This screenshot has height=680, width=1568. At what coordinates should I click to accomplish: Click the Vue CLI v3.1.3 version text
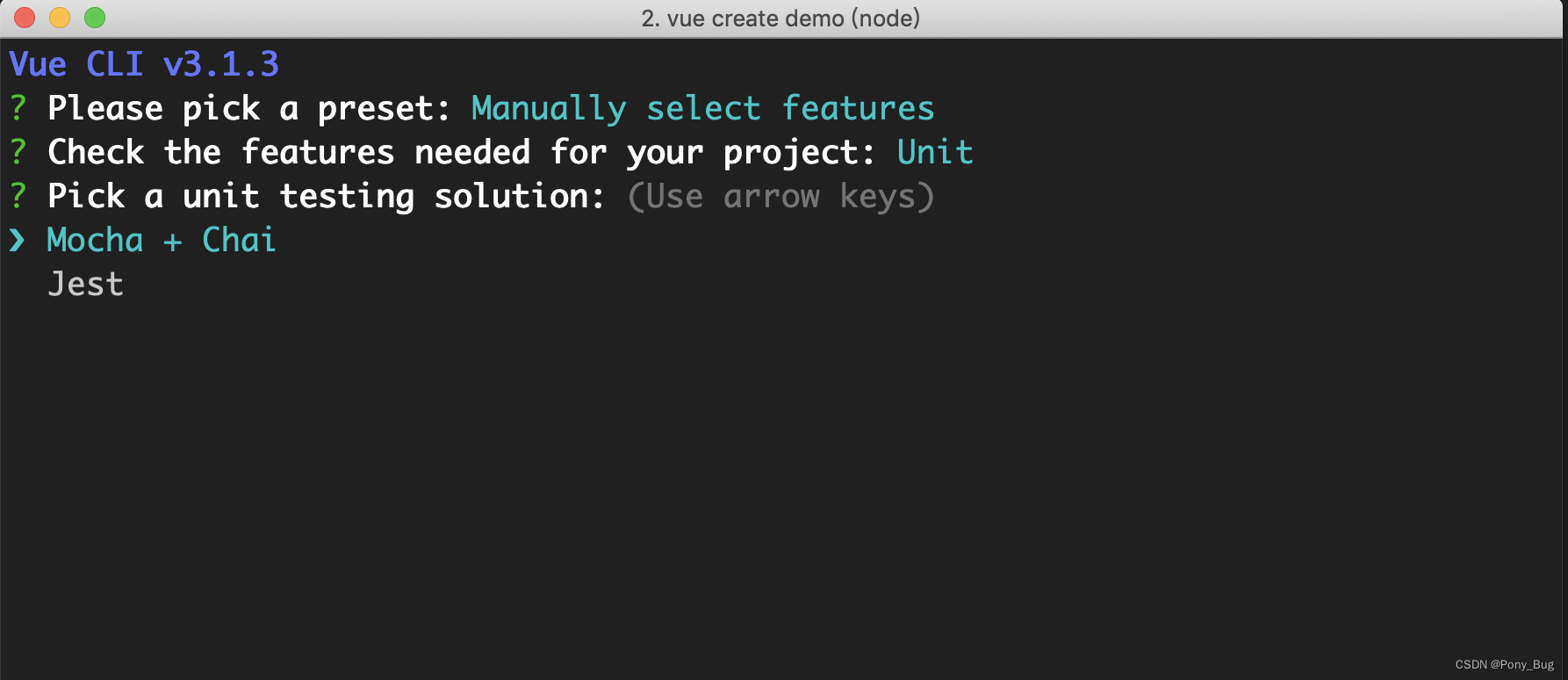(145, 63)
